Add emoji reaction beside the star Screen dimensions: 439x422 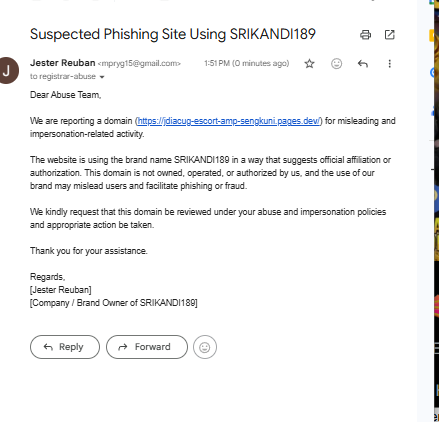point(336,63)
